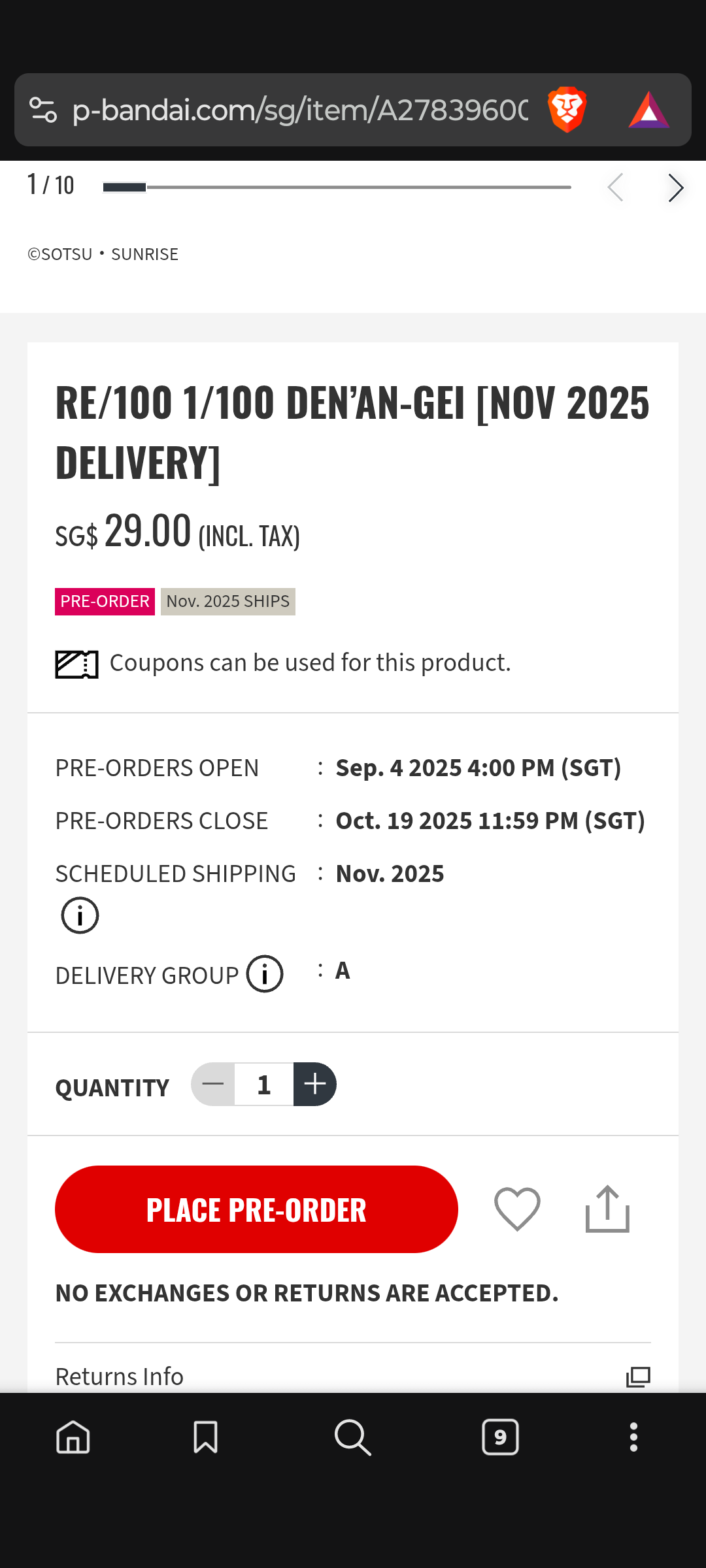This screenshot has height=1568, width=706.
Task: Tap the Brave Shields lion icon
Action: (567, 110)
